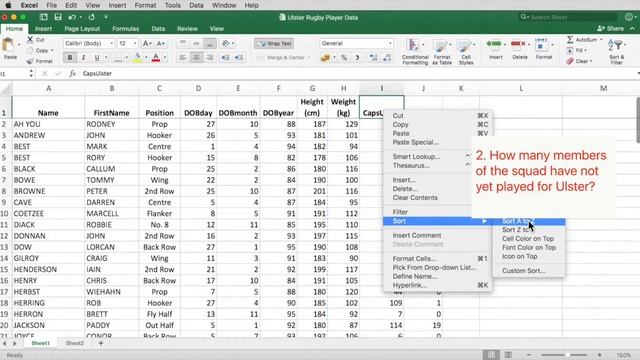Increase font size with larger A icon

coord(147,44)
